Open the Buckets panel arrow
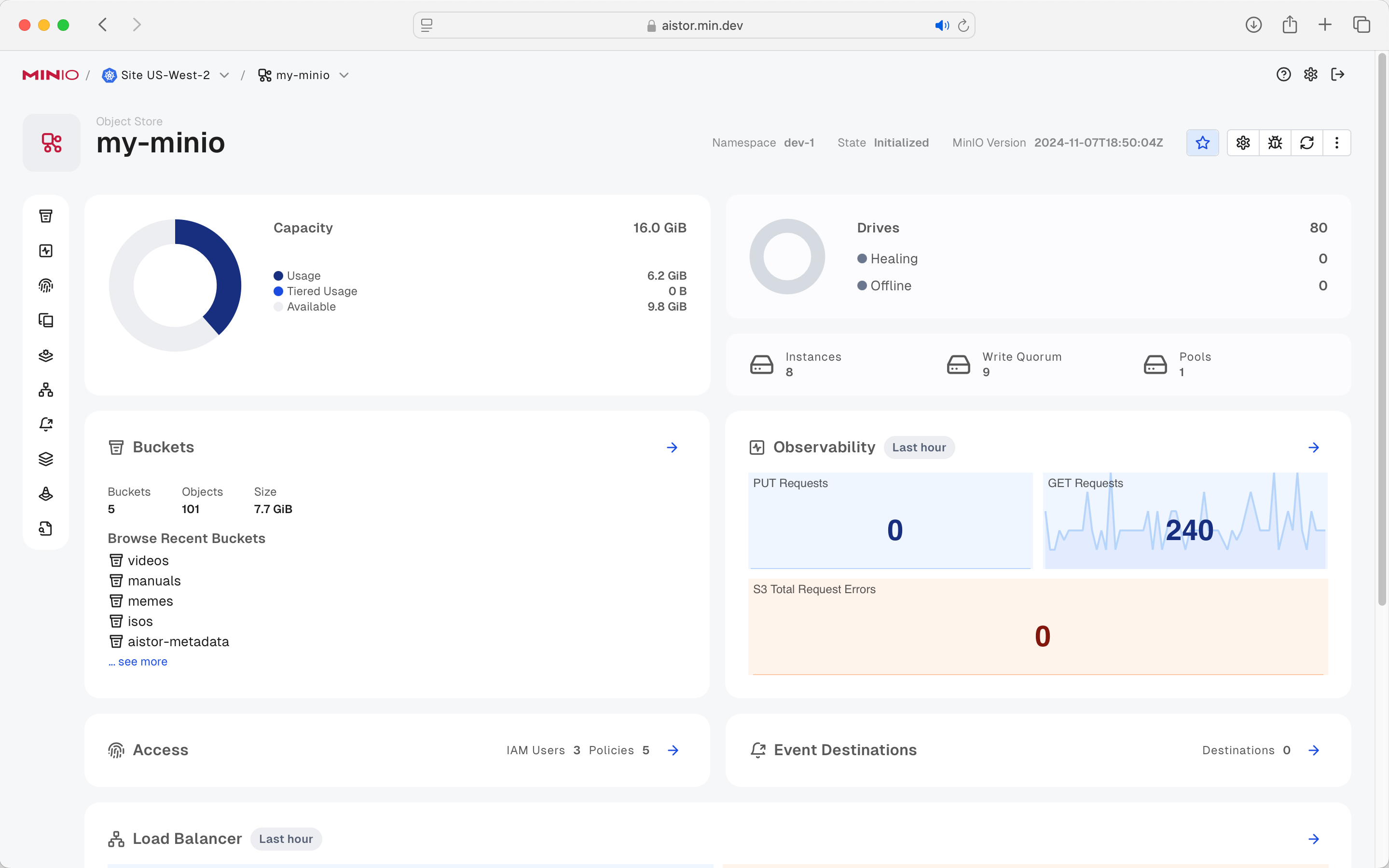The height and width of the screenshot is (868, 1389). pyautogui.click(x=672, y=447)
